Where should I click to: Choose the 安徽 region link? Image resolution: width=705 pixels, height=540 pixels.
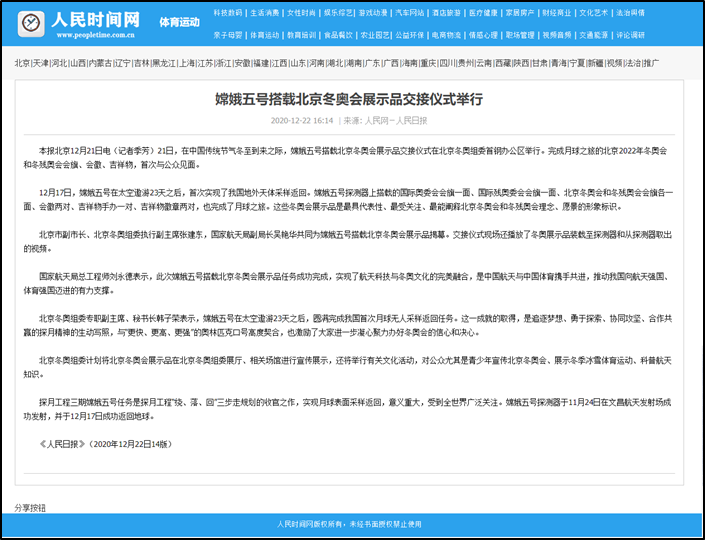coord(242,63)
